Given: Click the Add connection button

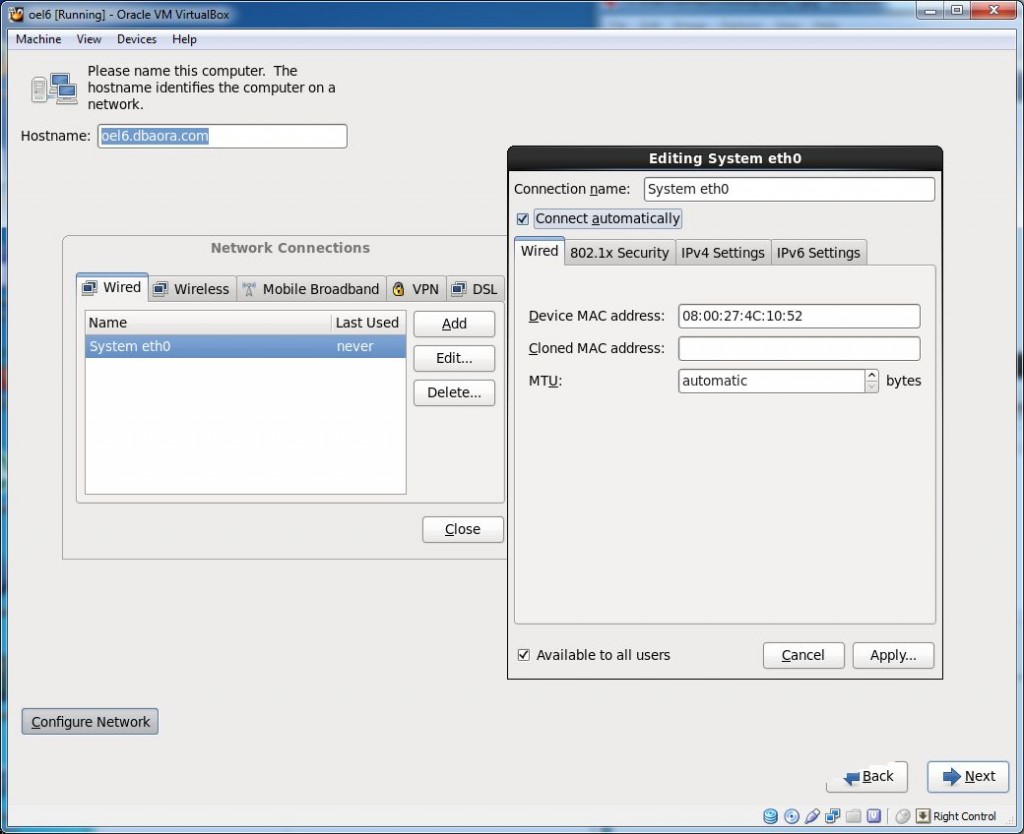Looking at the screenshot, I should tap(454, 324).
